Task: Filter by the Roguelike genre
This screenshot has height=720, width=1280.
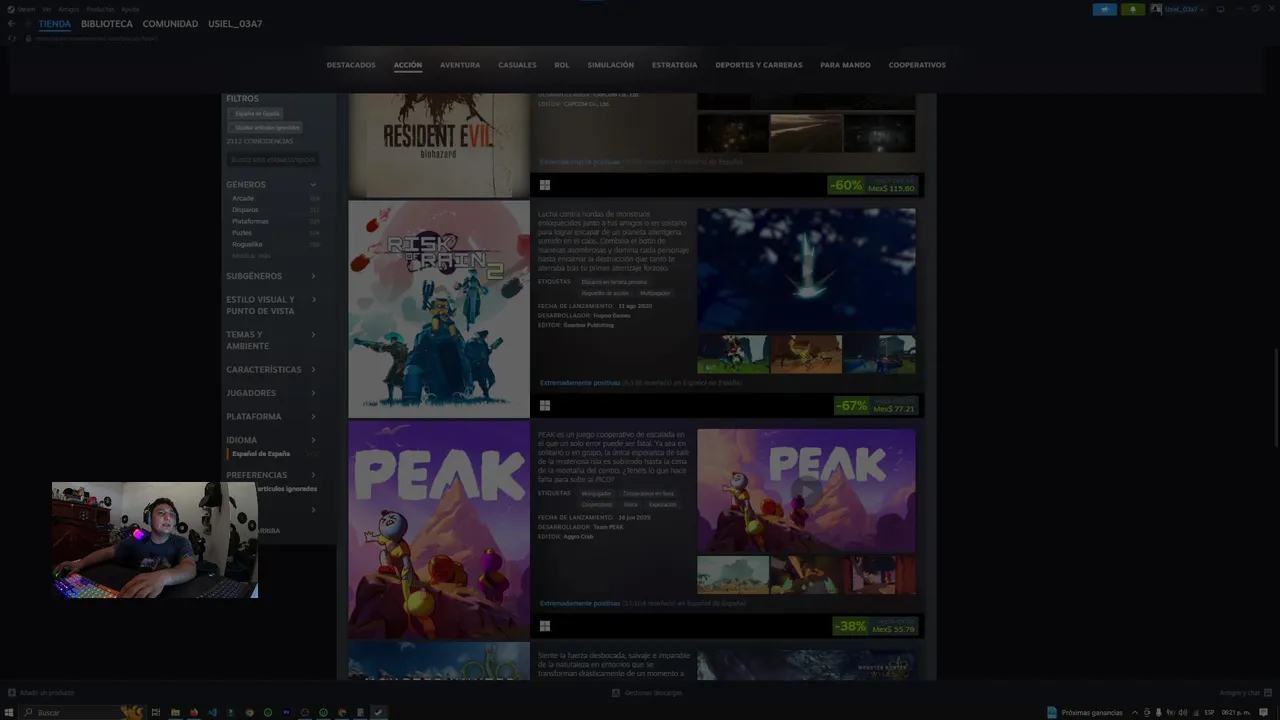Action: pos(247,244)
